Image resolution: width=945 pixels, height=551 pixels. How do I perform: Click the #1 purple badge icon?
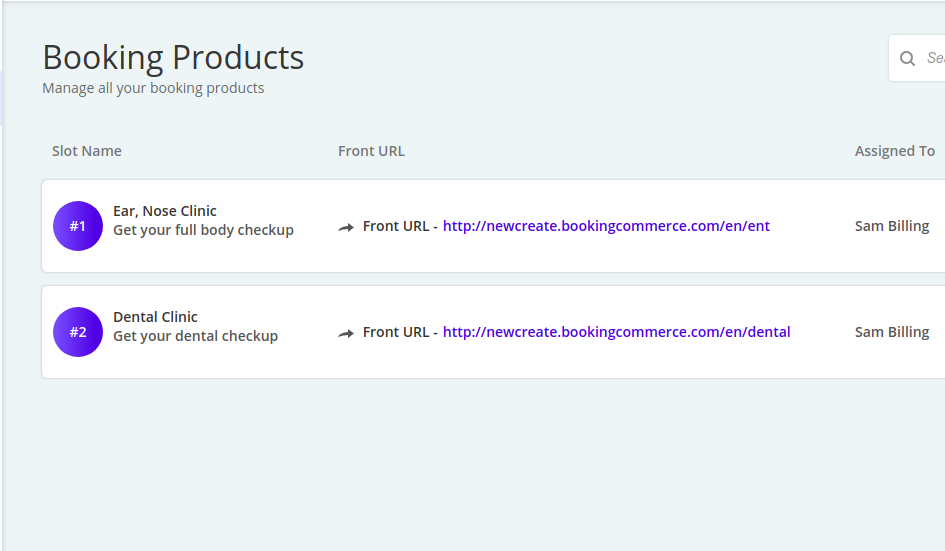[x=78, y=226]
